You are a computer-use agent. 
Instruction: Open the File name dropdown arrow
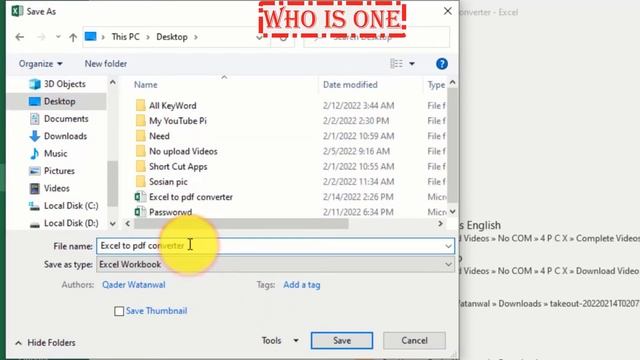pyautogui.click(x=448, y=246)
